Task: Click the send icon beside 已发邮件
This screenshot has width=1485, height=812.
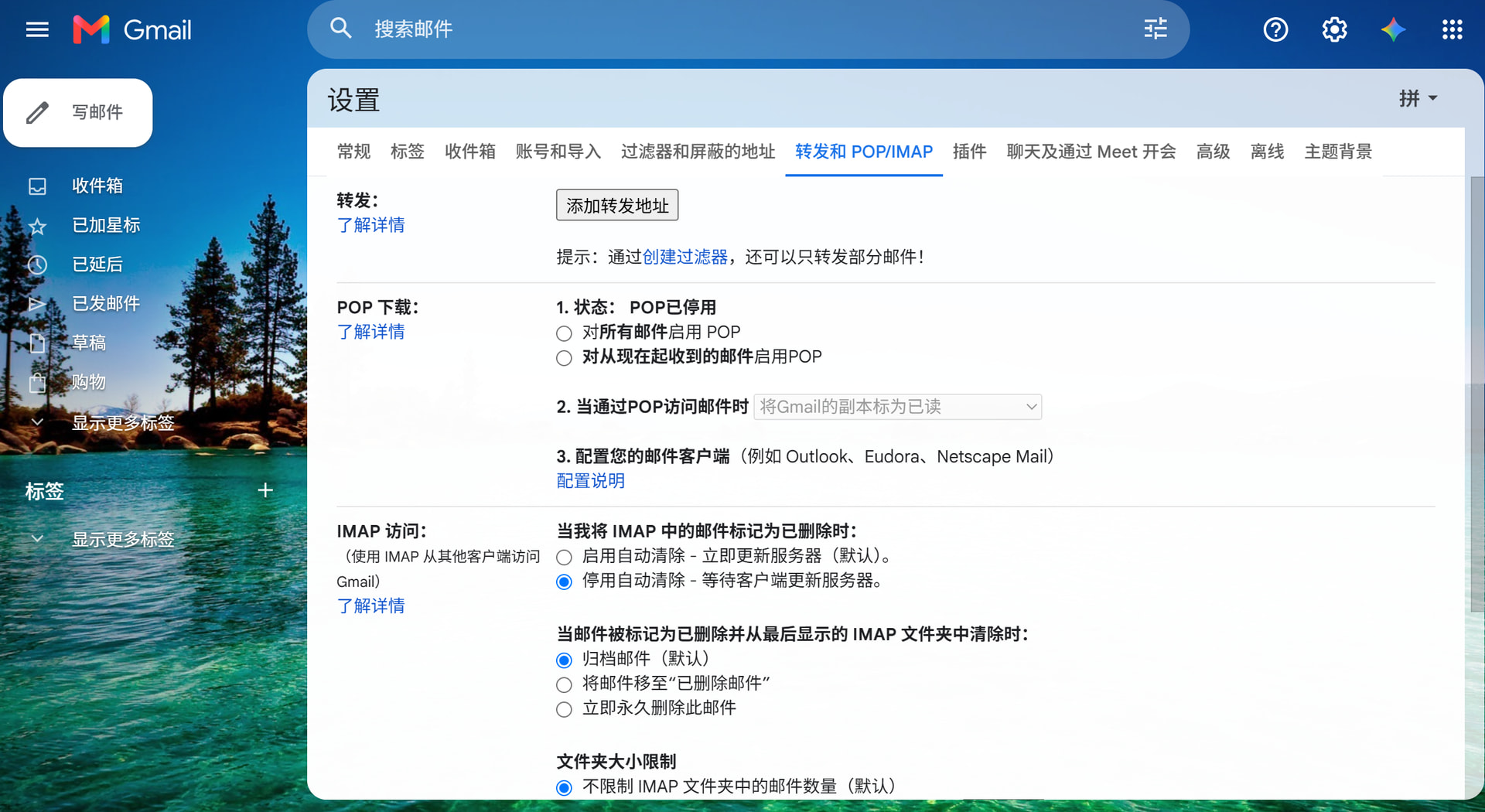Action: (x=37, y=304)
